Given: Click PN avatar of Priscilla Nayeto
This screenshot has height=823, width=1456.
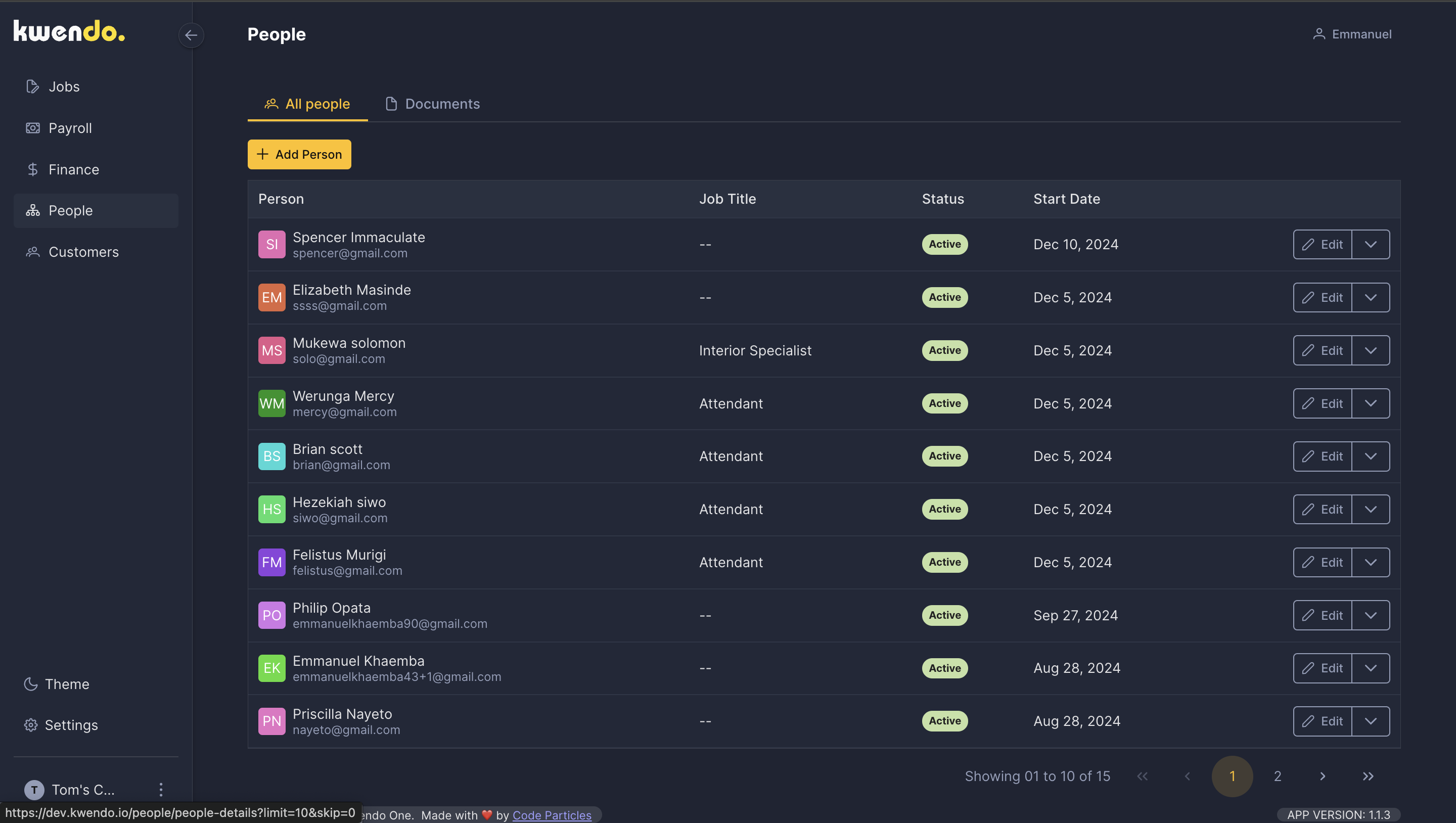Looking at the screenshot, I should 272,721.
